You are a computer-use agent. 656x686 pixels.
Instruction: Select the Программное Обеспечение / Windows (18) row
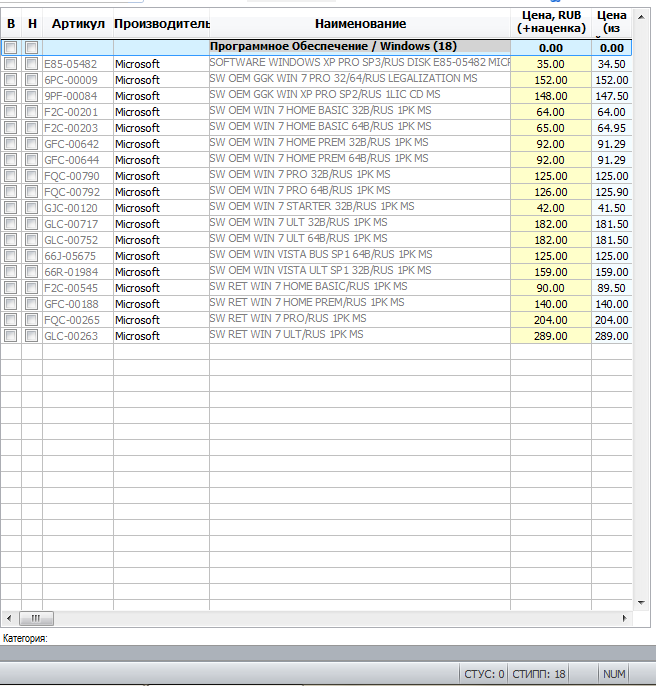click(316, 47)
